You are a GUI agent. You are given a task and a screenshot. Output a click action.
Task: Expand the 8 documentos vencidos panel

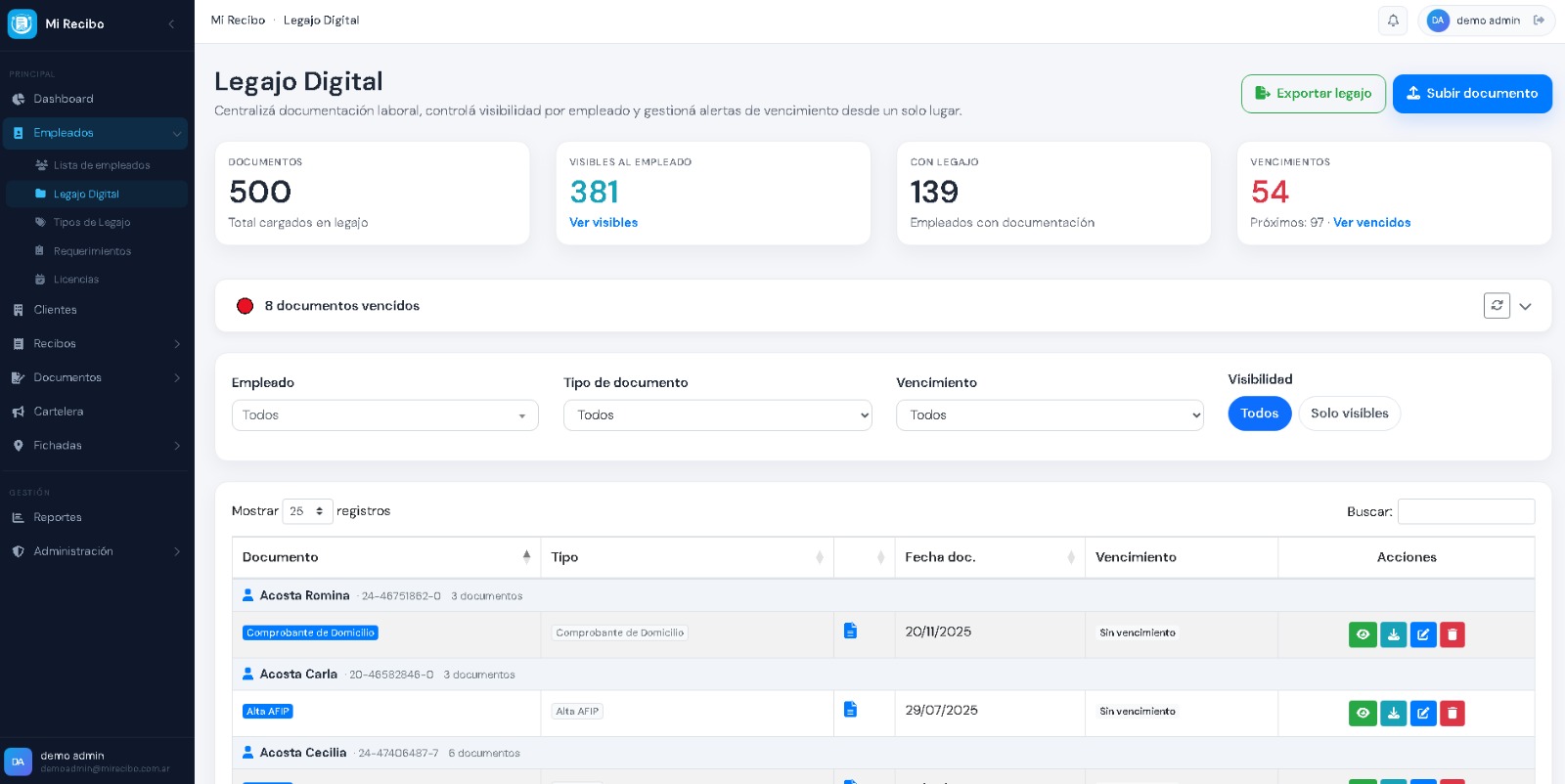[x=1525, y=306]
